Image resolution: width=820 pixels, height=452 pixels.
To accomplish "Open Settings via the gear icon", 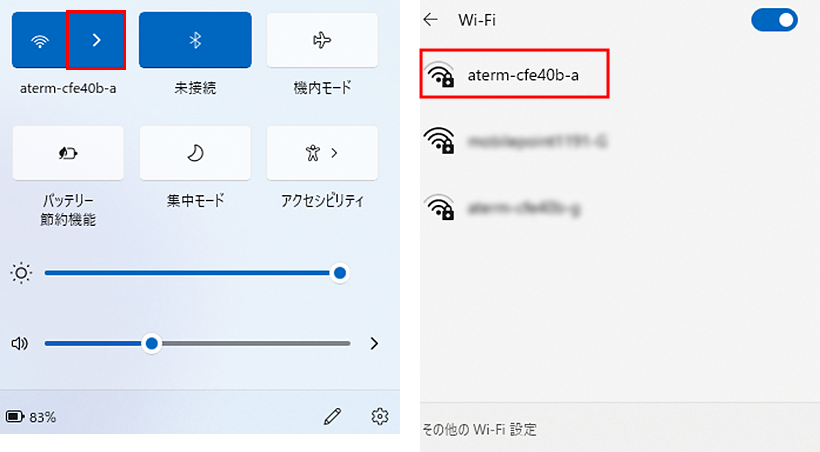I will [380, 416].
